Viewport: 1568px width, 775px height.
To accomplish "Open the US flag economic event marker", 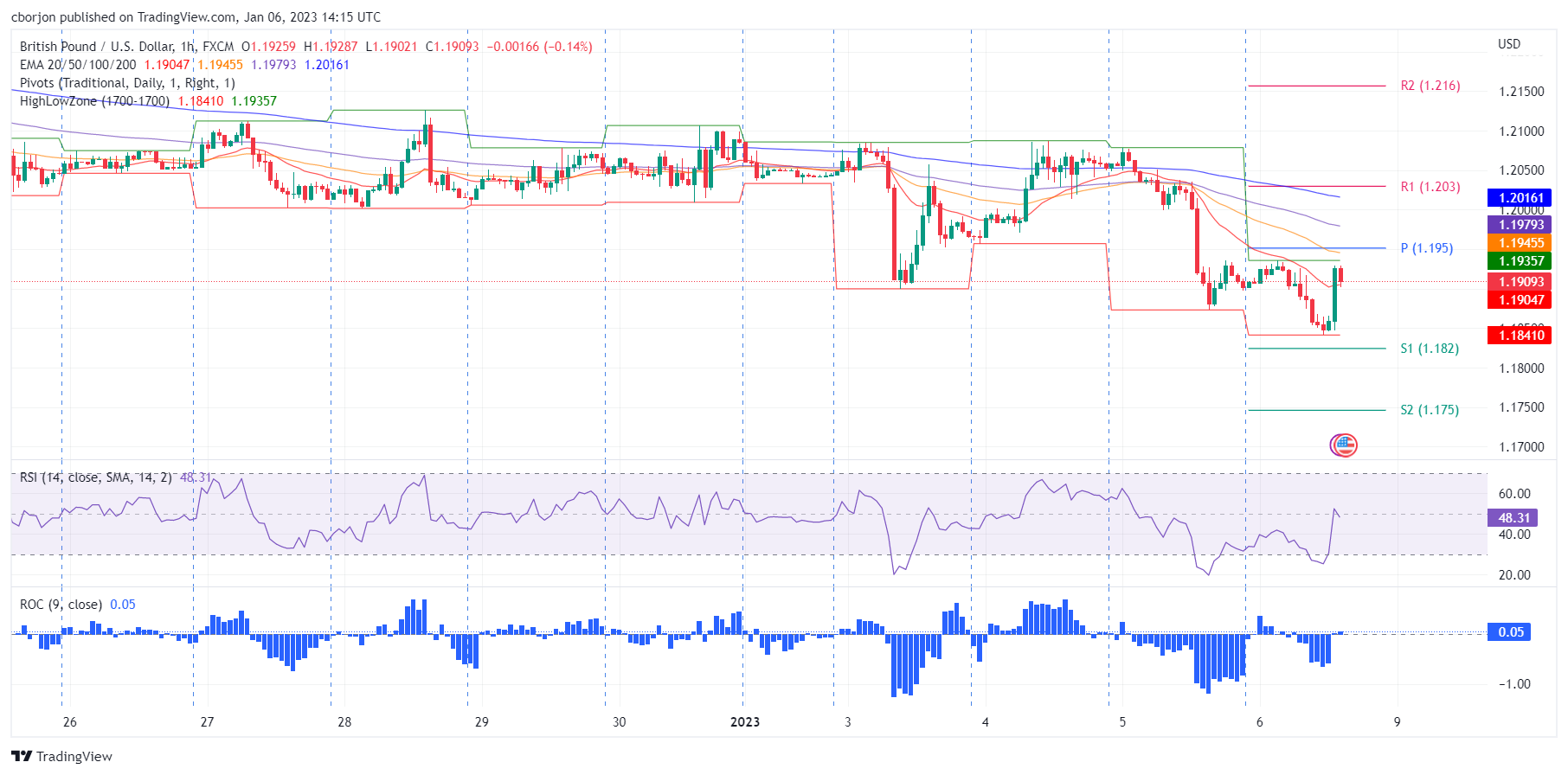I will click(x=1343, y=445).
